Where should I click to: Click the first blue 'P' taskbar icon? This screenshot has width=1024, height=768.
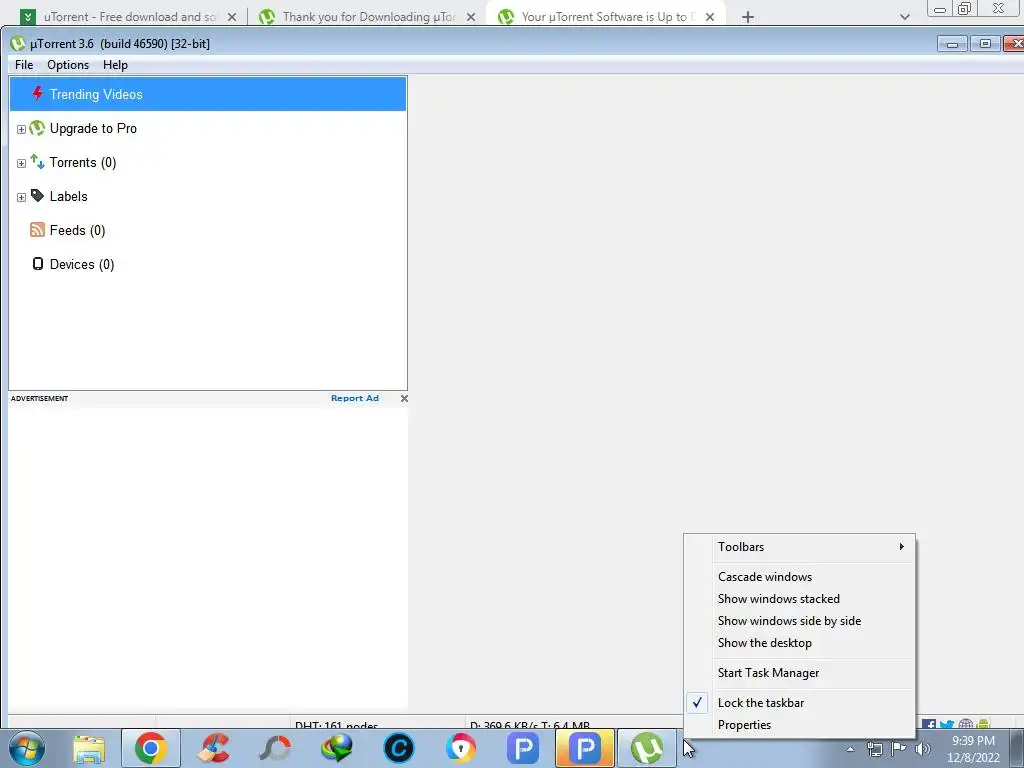[523, 748]
